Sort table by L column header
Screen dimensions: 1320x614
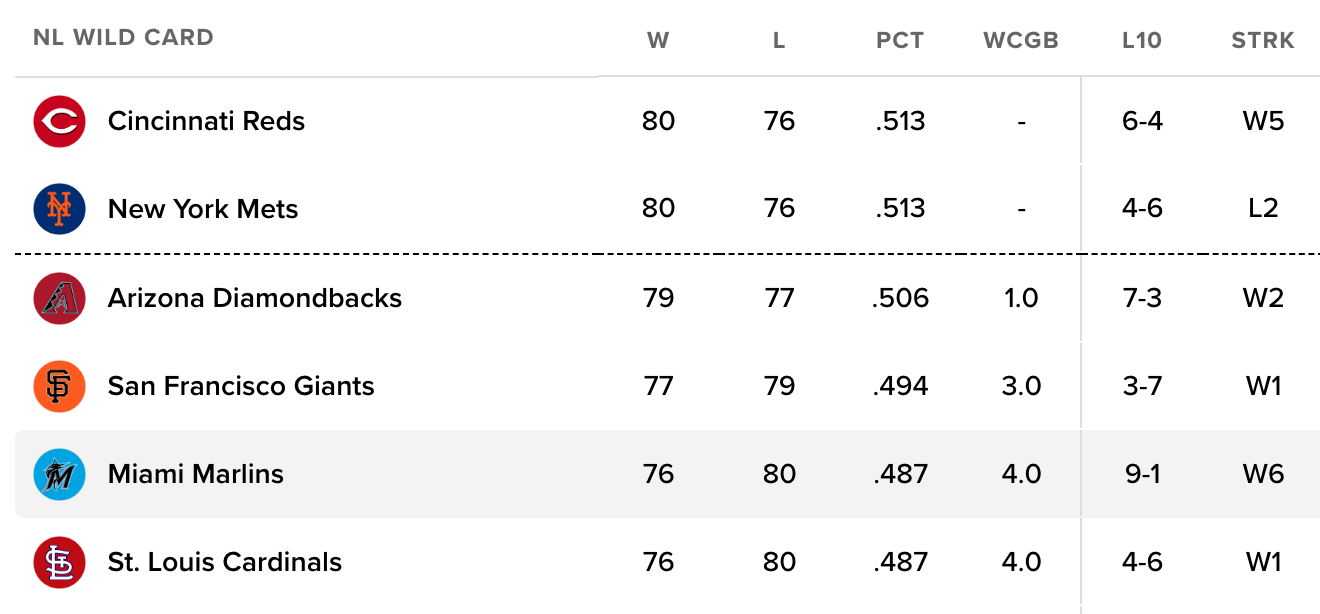pyautogui.click(x=779, y=41)
